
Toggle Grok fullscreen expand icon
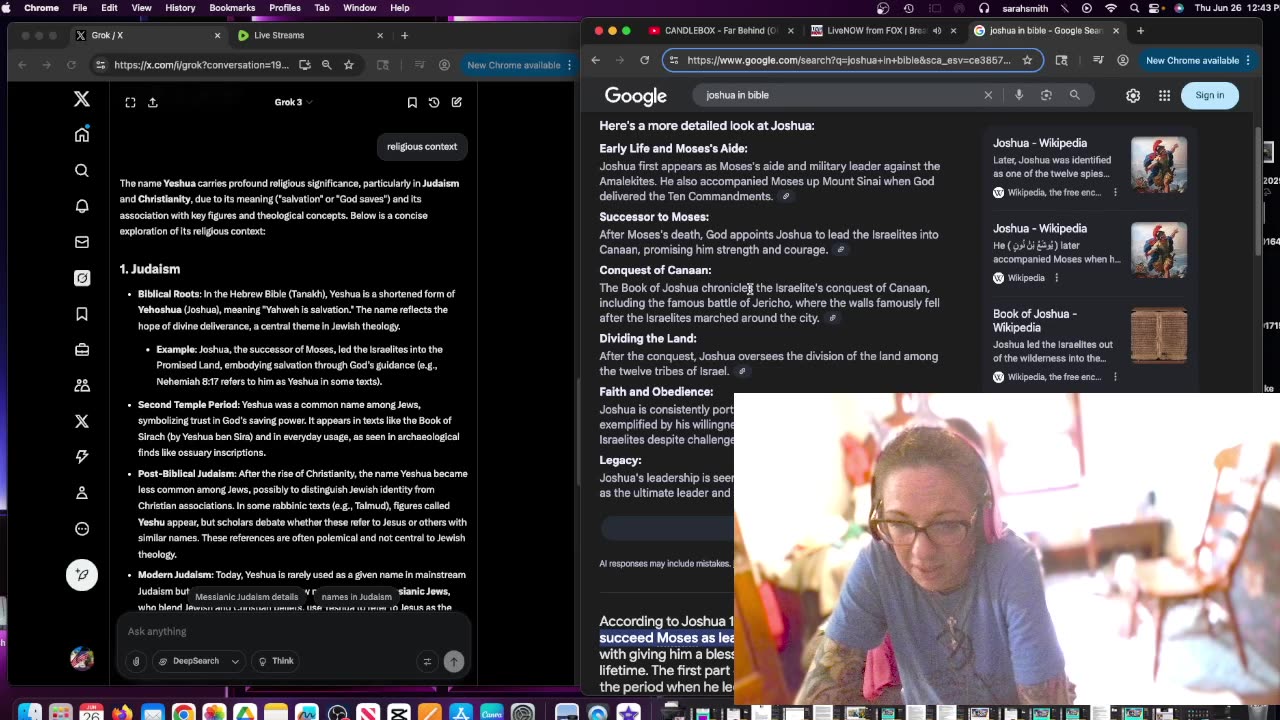130,102
